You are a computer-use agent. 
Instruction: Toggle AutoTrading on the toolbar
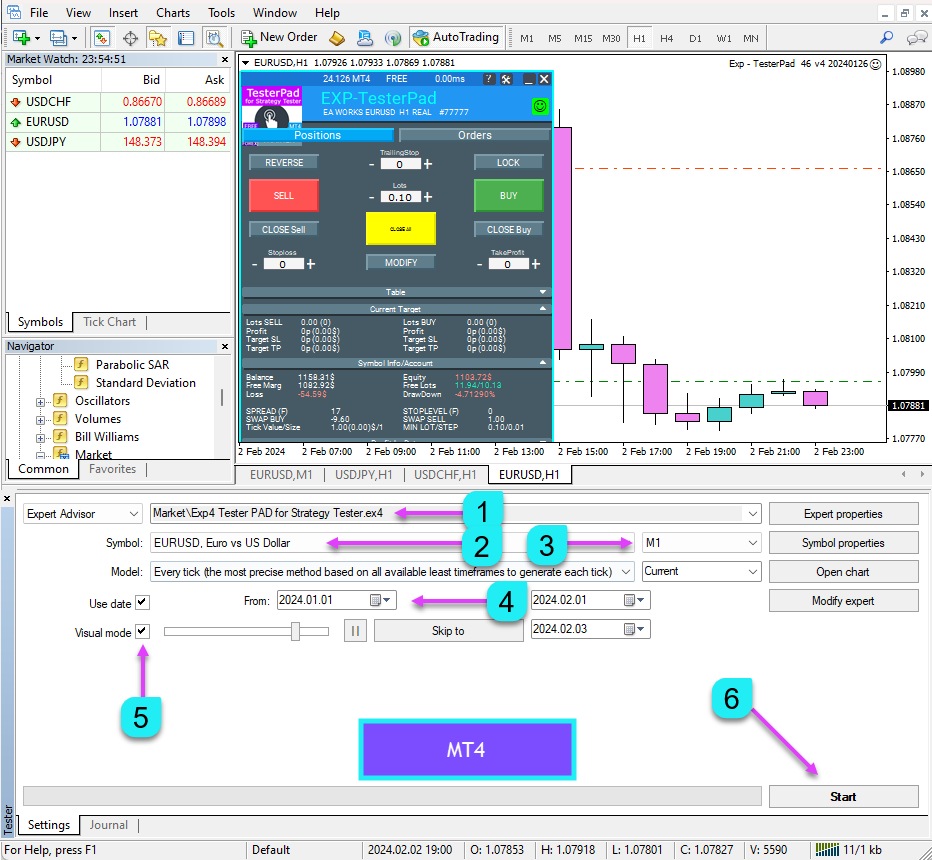coord(456,37)
